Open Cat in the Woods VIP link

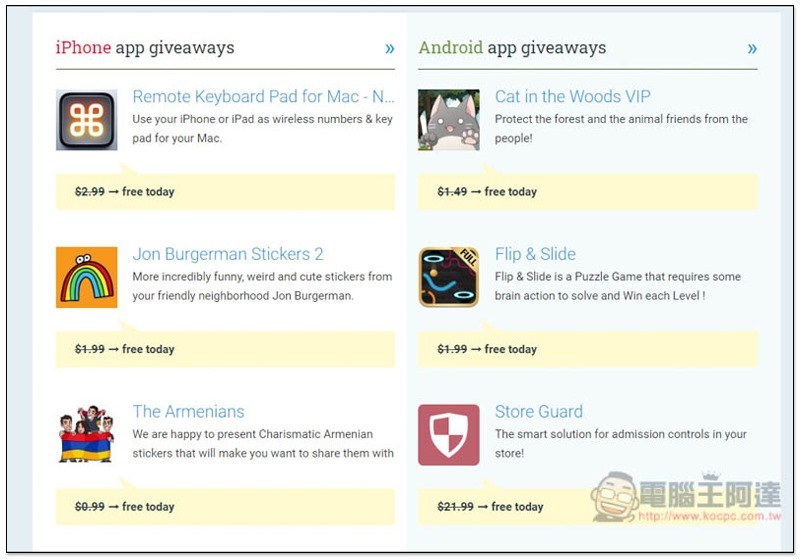tap(572, 96)
